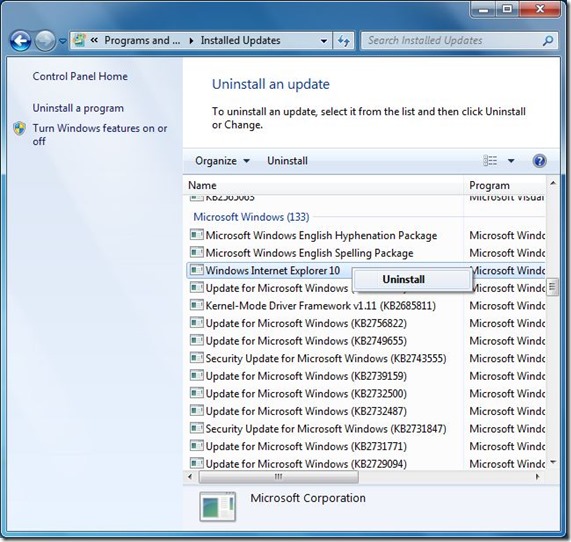Open More view options dropdown arrow
571x542 pixels.
click(x=511, y=161)
